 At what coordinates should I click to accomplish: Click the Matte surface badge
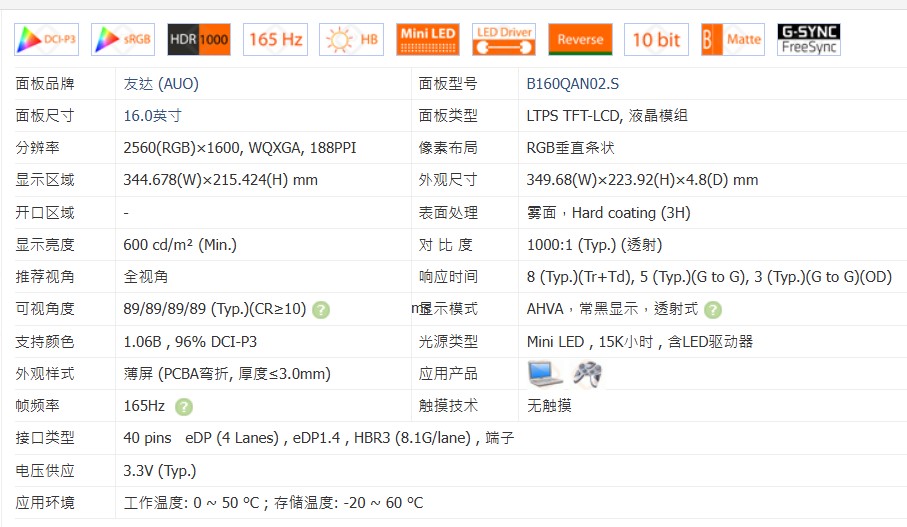[x=732, y=40]
